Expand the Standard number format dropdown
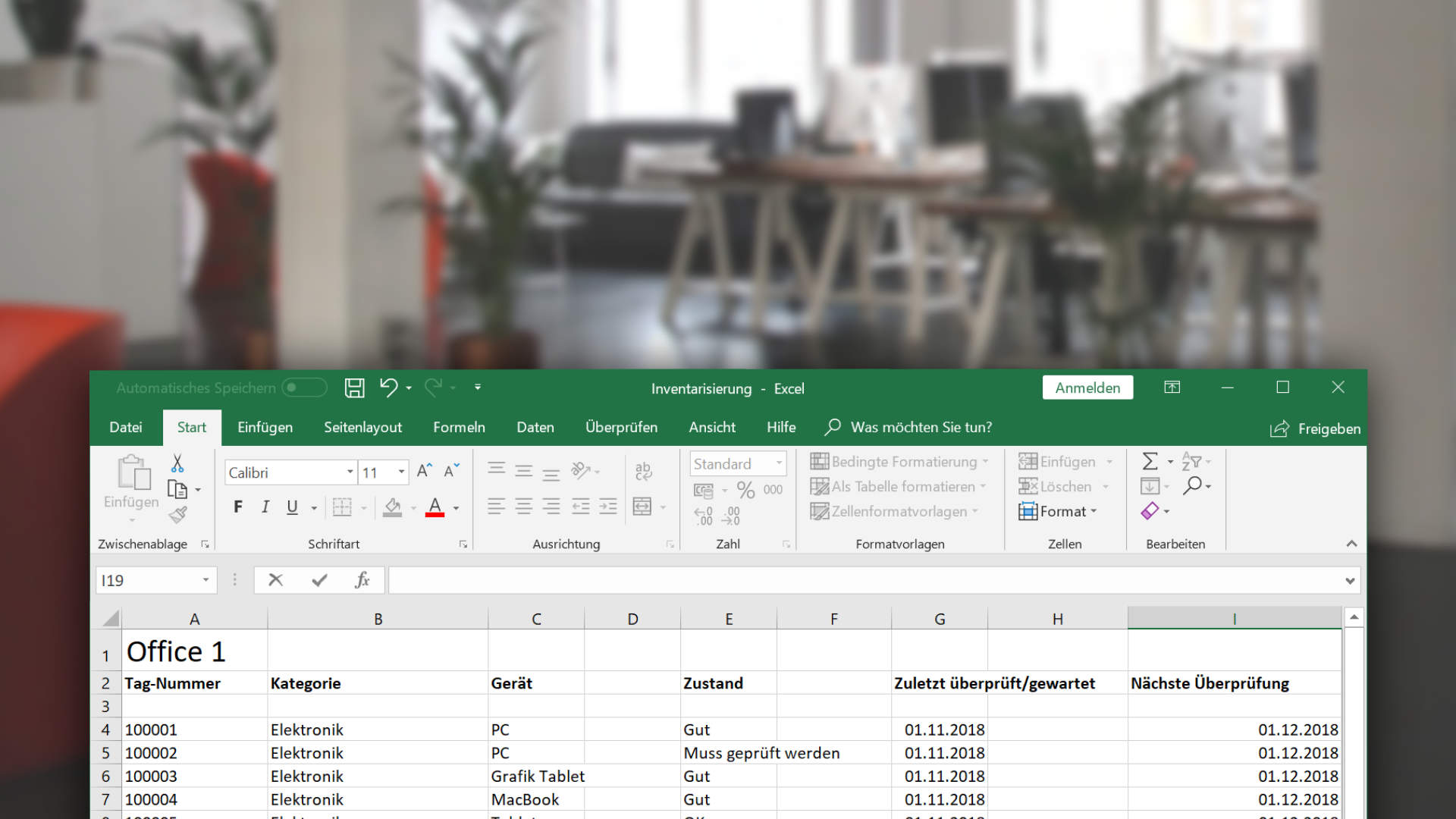This screenshot has height=819, width=1456. point(779,463)
